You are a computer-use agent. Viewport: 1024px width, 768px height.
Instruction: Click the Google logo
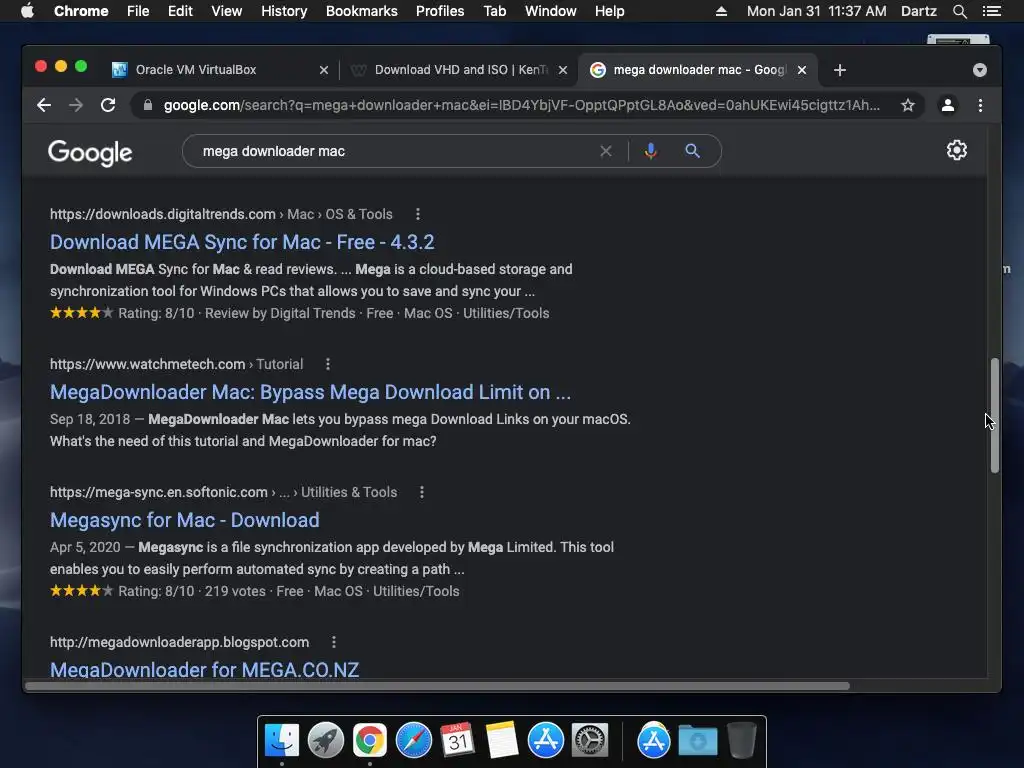point(90,153)
